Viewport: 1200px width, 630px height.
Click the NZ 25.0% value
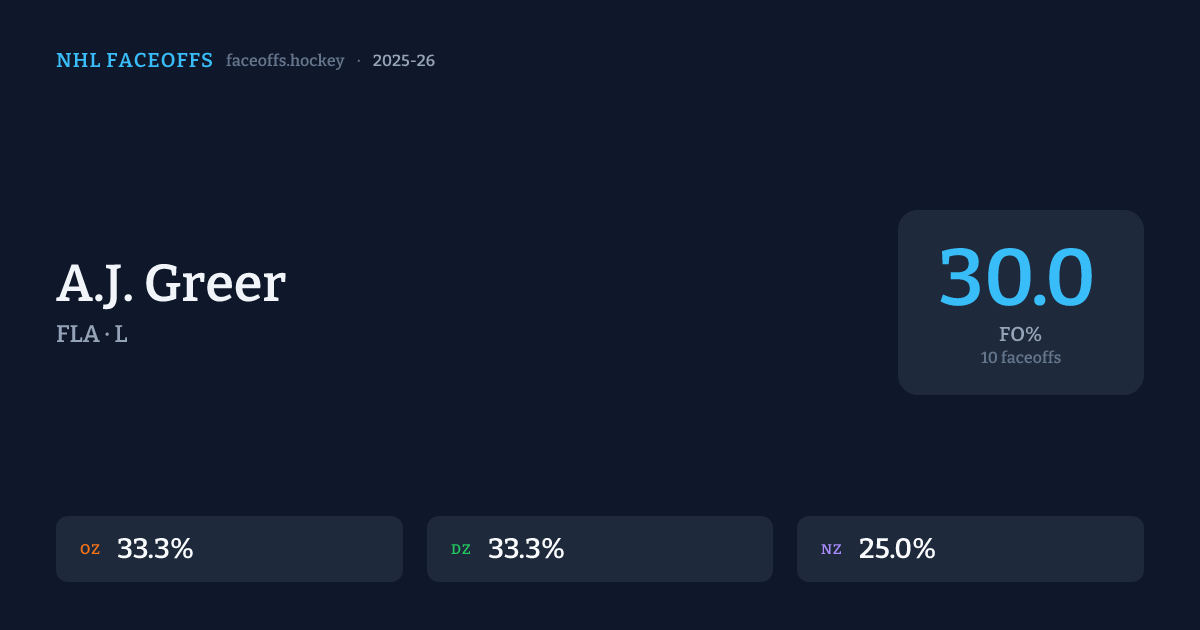(x=897, y=549)
